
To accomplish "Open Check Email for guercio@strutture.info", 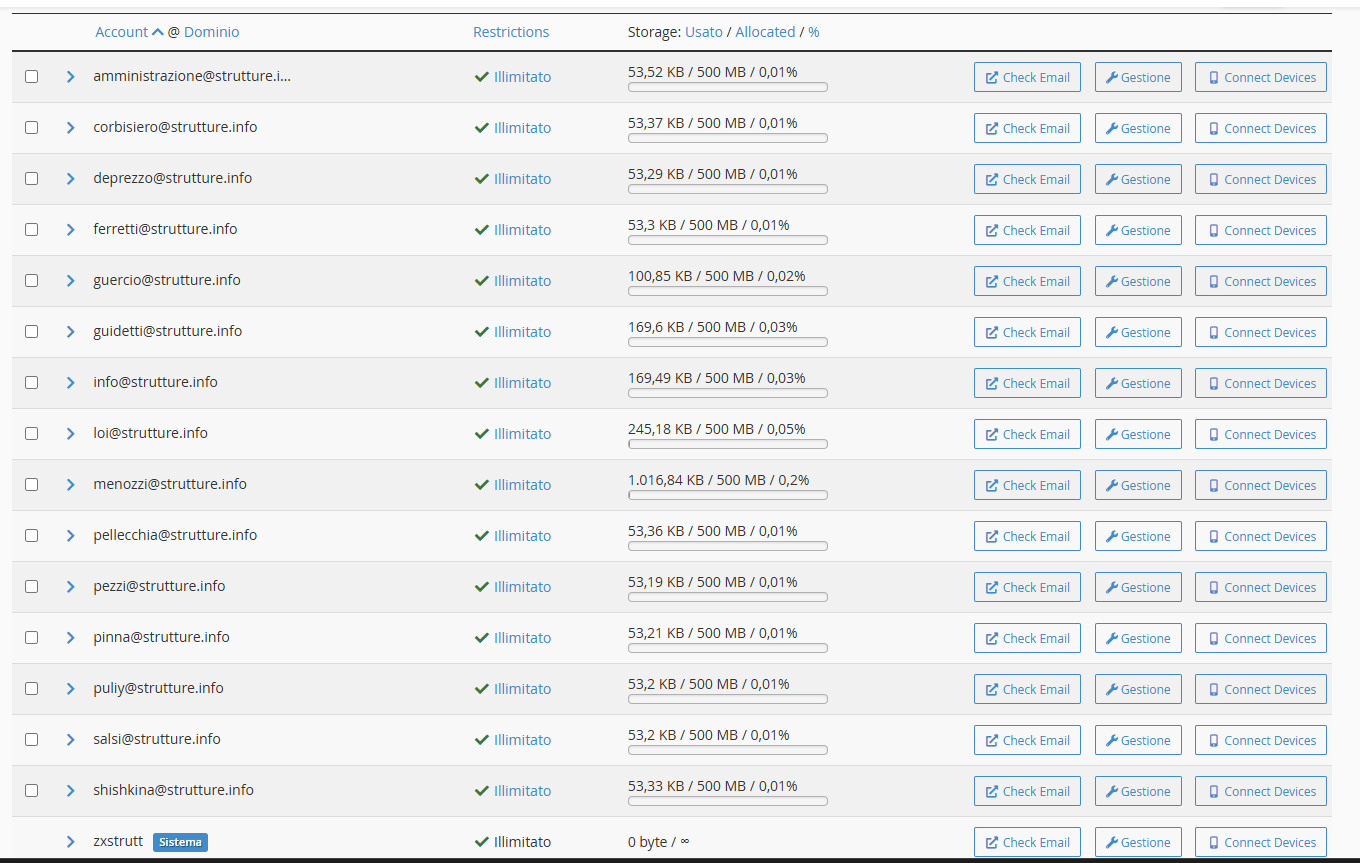I will point(1027,281).
